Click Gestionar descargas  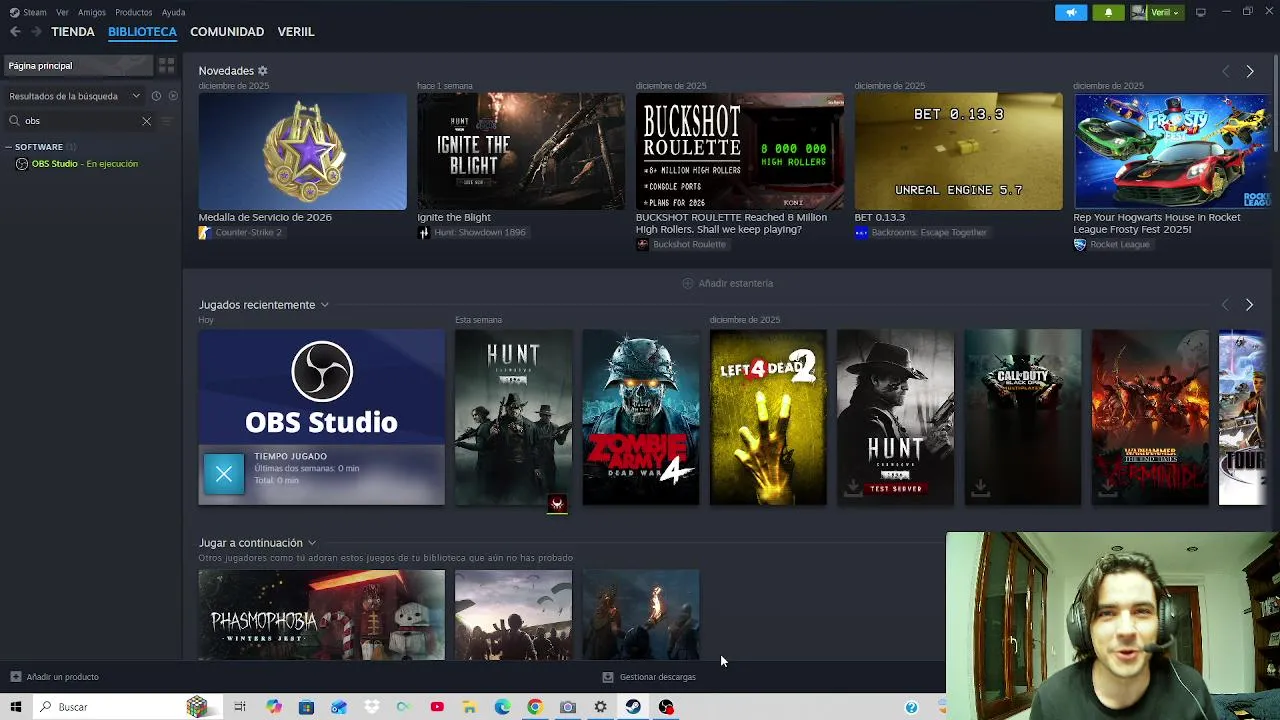point(649,677)
